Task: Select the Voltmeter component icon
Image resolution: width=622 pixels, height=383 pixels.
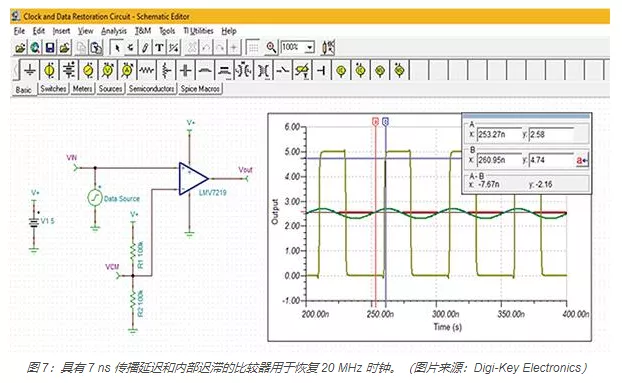Action: pyautogui.click(x=108, y=71)
